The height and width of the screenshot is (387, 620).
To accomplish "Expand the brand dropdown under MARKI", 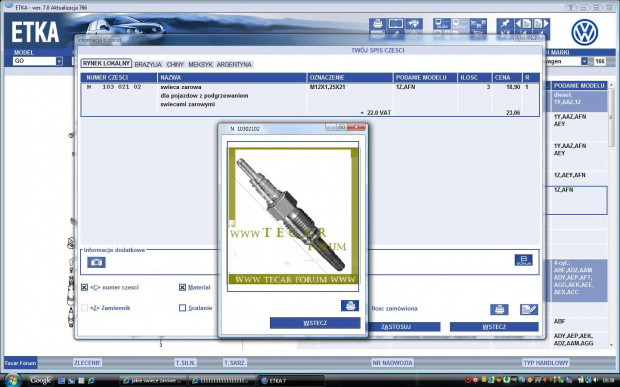I will [584, 61].
